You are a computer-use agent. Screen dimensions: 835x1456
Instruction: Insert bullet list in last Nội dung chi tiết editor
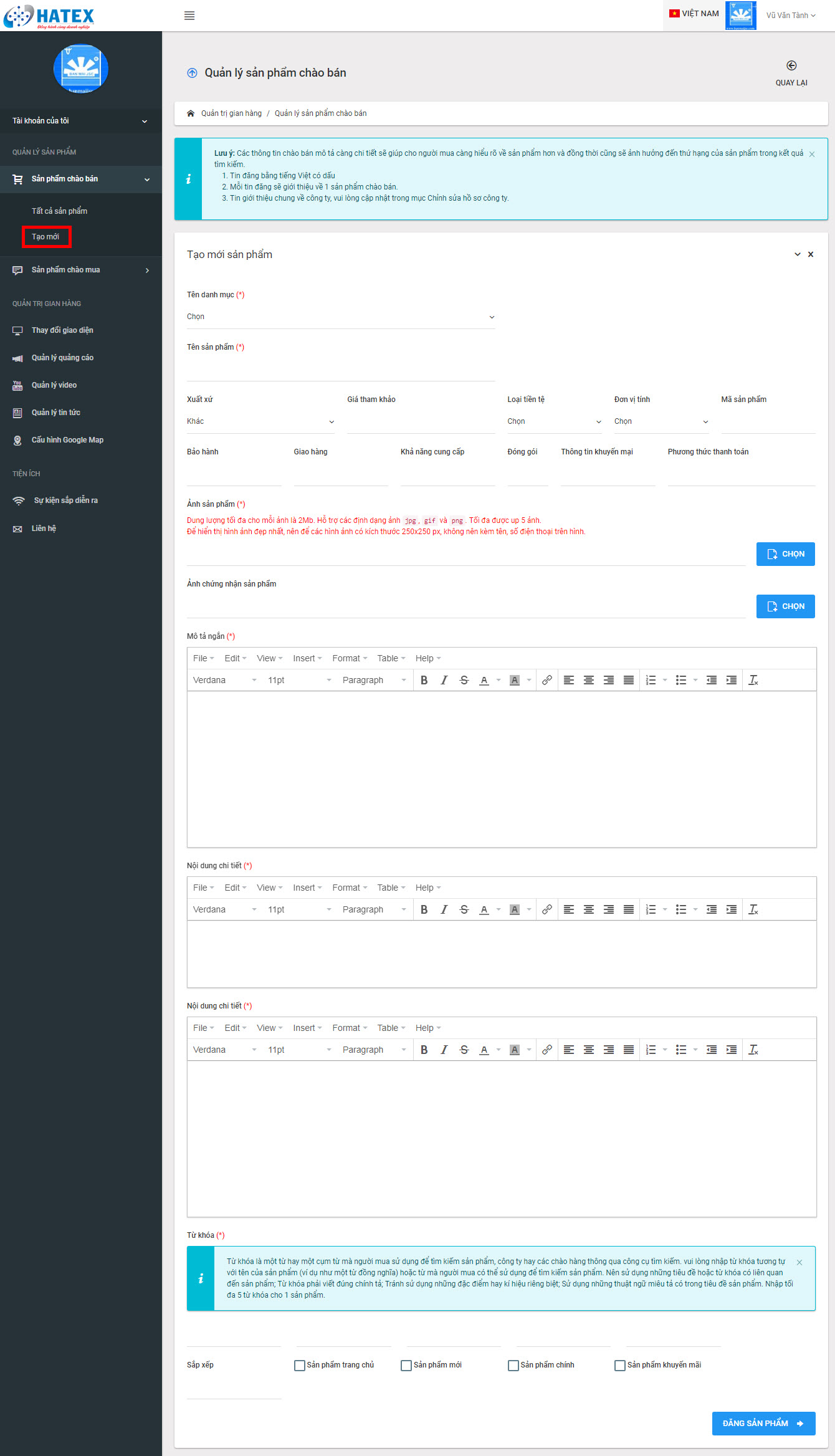681,1050
